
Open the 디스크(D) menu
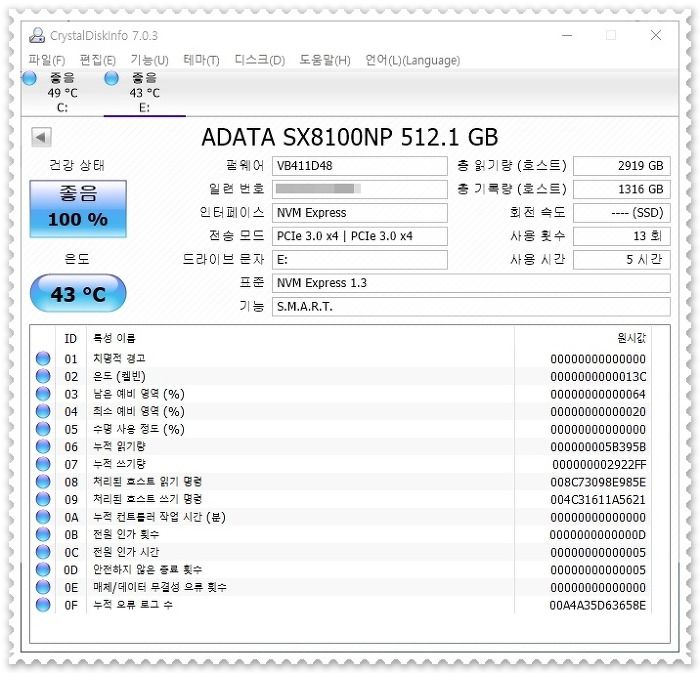pyautogui.click(x=259, y=60)
